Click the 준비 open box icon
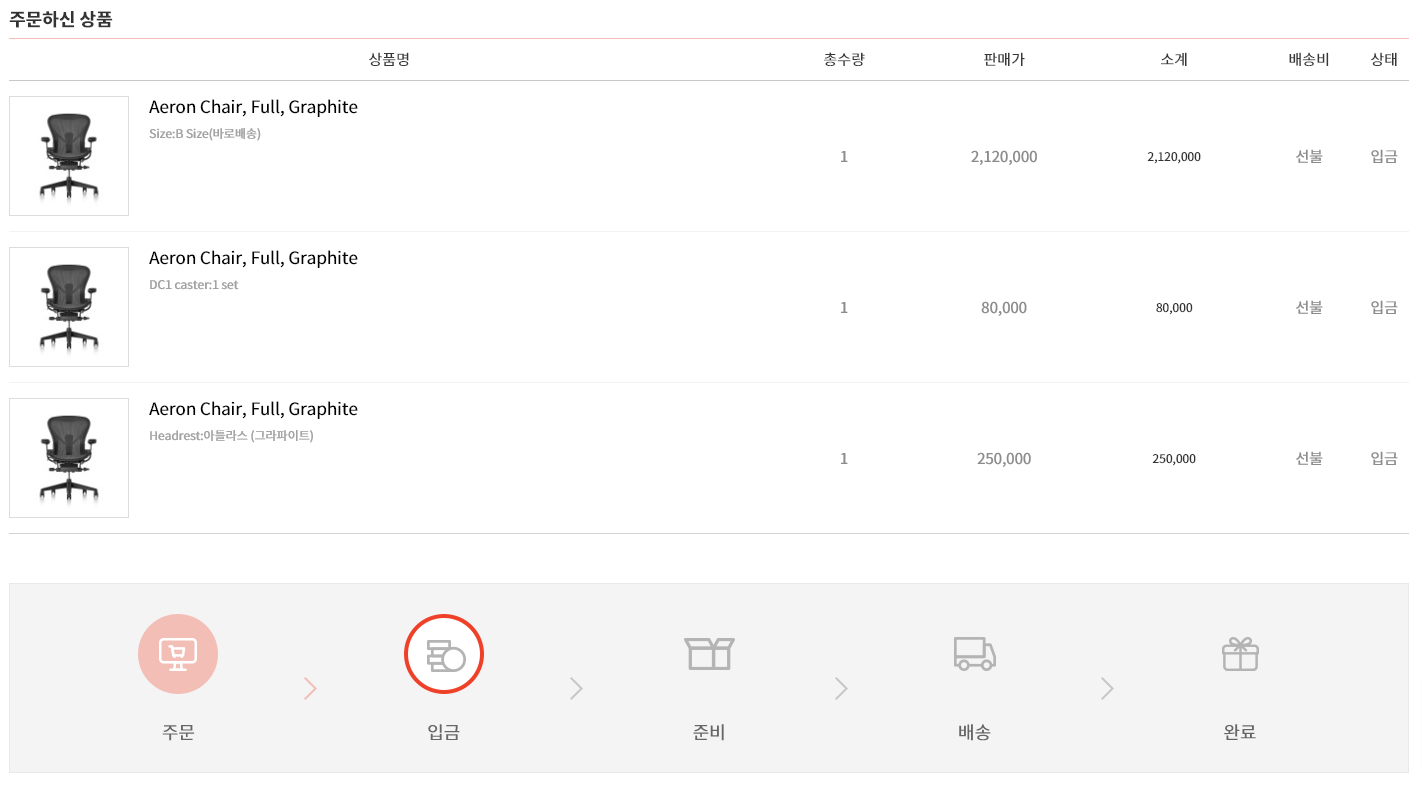 point(709,654)
